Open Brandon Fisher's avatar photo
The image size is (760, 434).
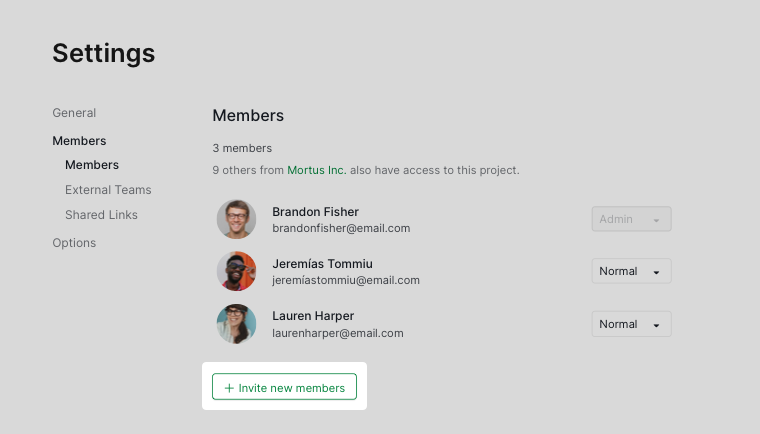coord(237,219)
